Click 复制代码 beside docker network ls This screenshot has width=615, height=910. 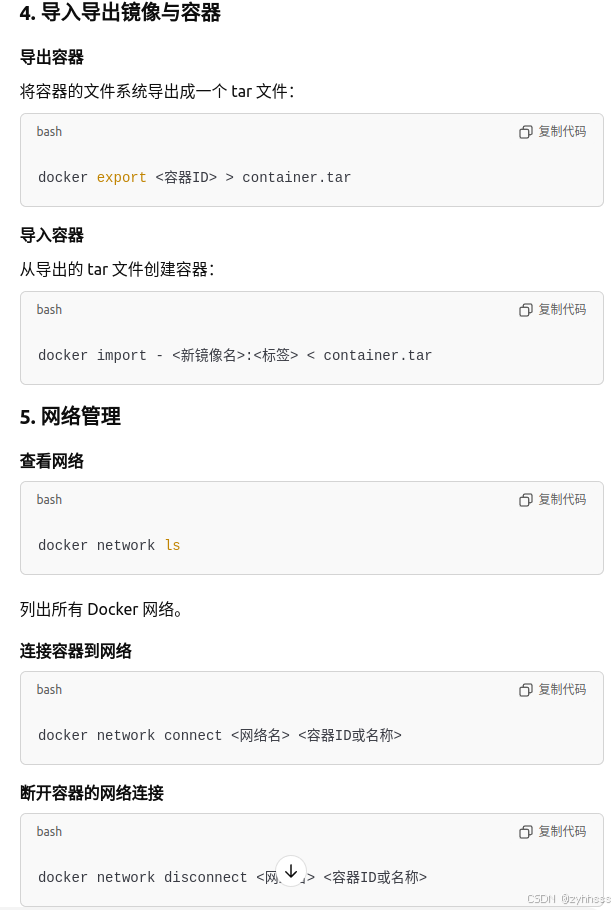[562, 499]
